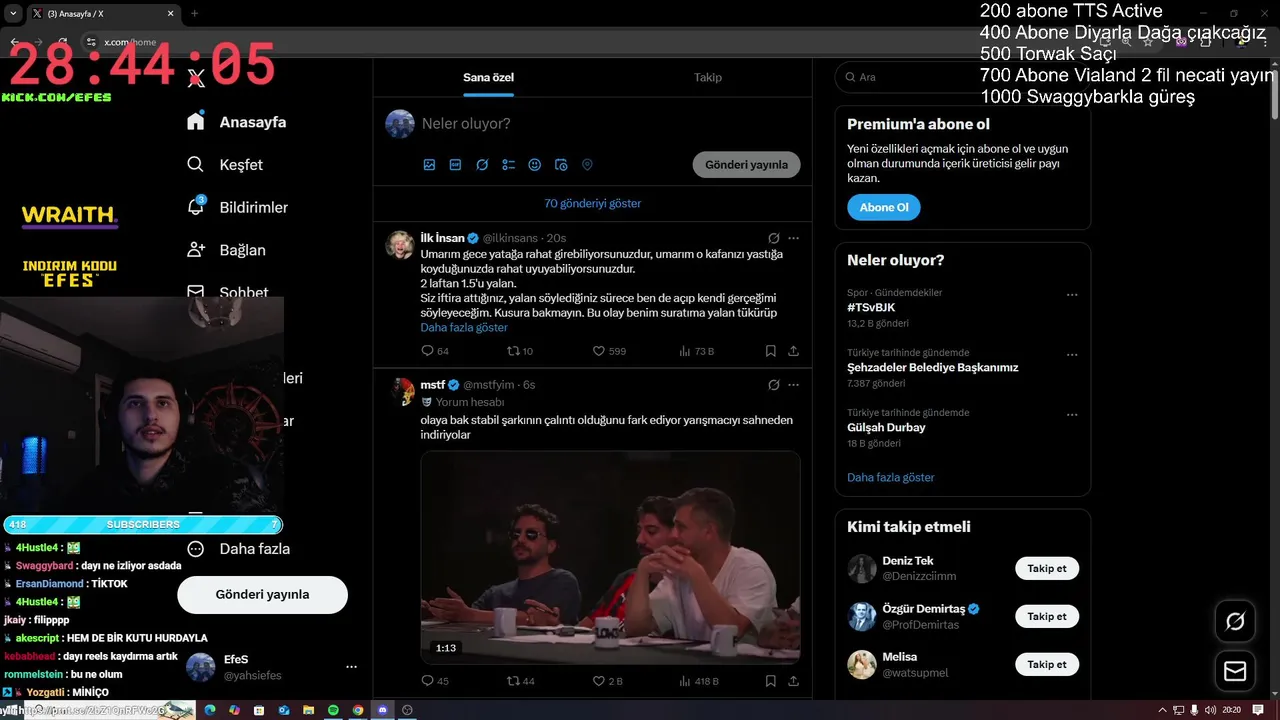The image size is (1280, 720).
Task: Close the Anasayfa / X tab
Action: (x=170, y=14)
